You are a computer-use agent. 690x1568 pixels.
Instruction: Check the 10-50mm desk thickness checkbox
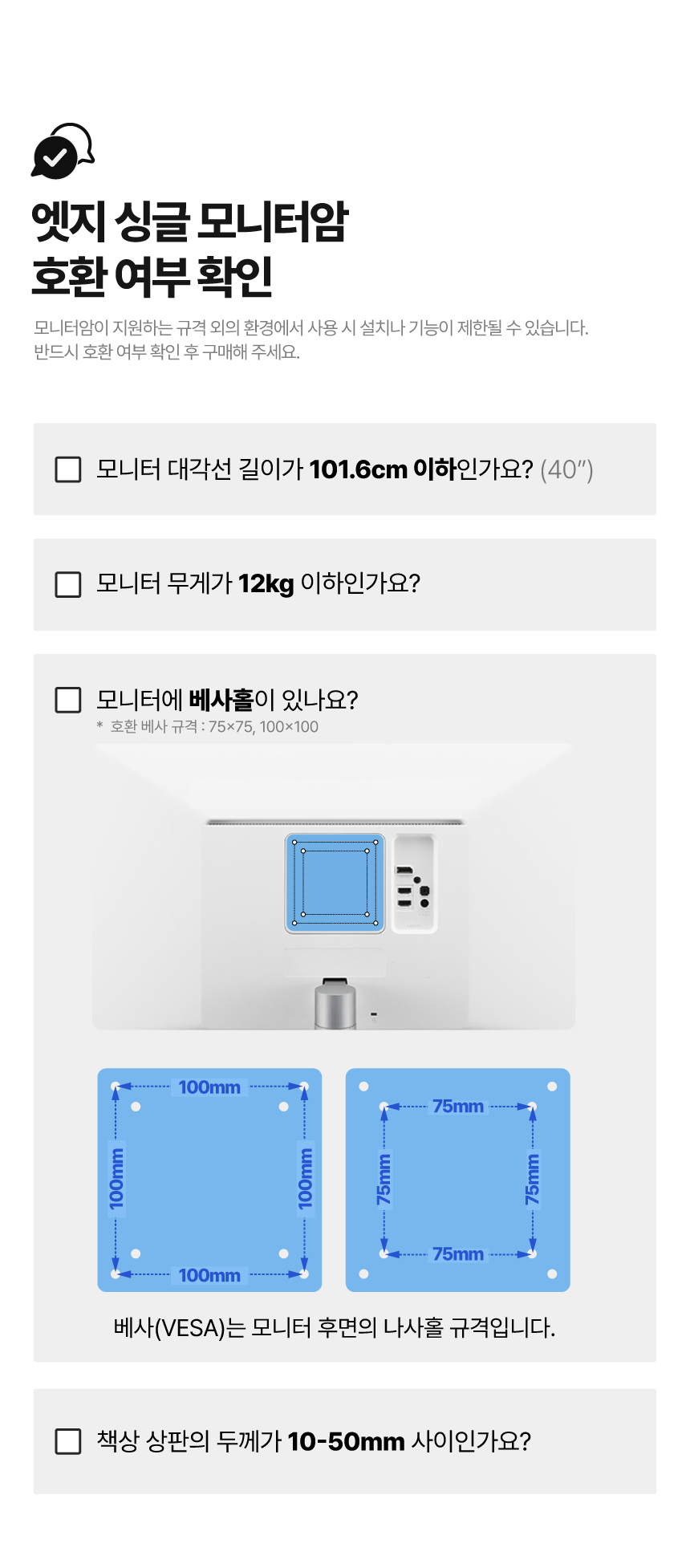68,1441
